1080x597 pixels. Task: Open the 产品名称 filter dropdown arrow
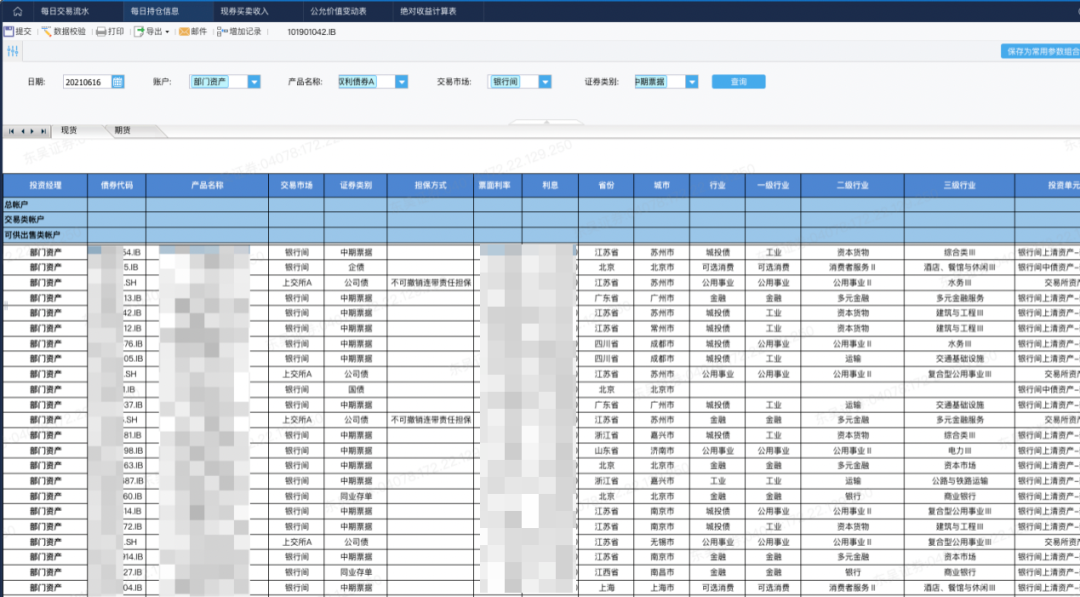(402, 82)
